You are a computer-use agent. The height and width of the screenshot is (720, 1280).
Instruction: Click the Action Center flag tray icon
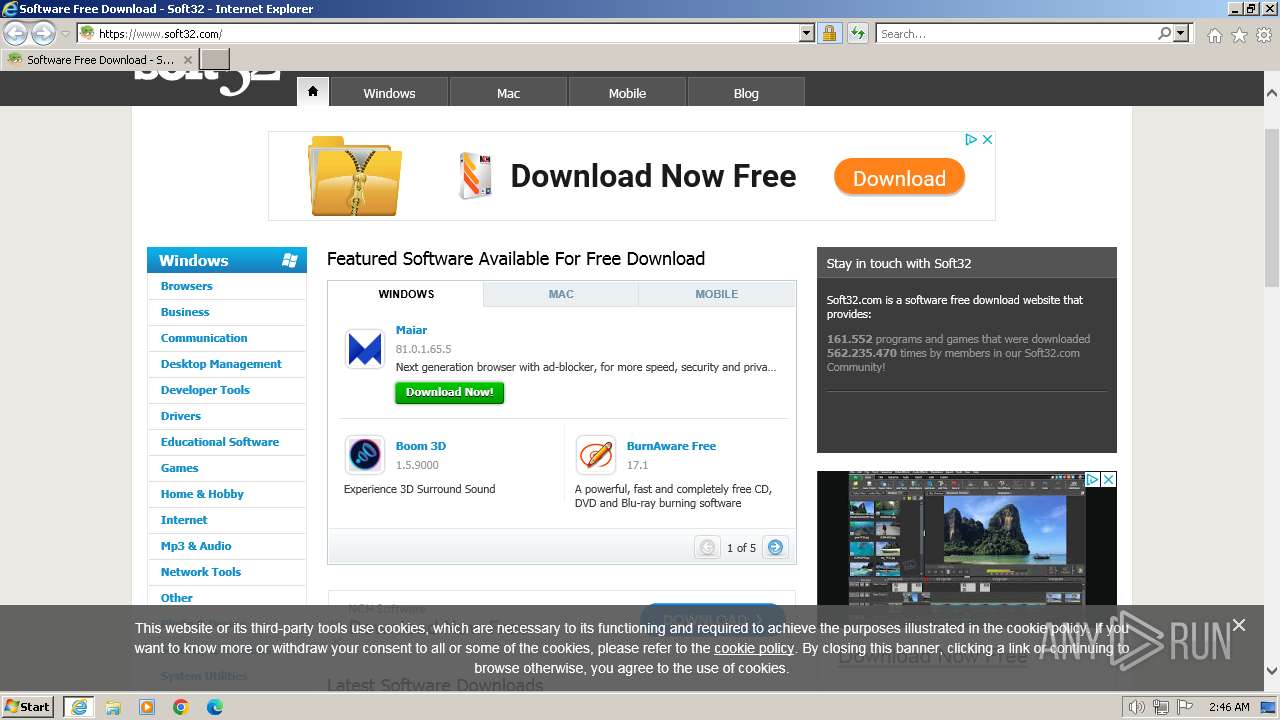click(1184, 707)
